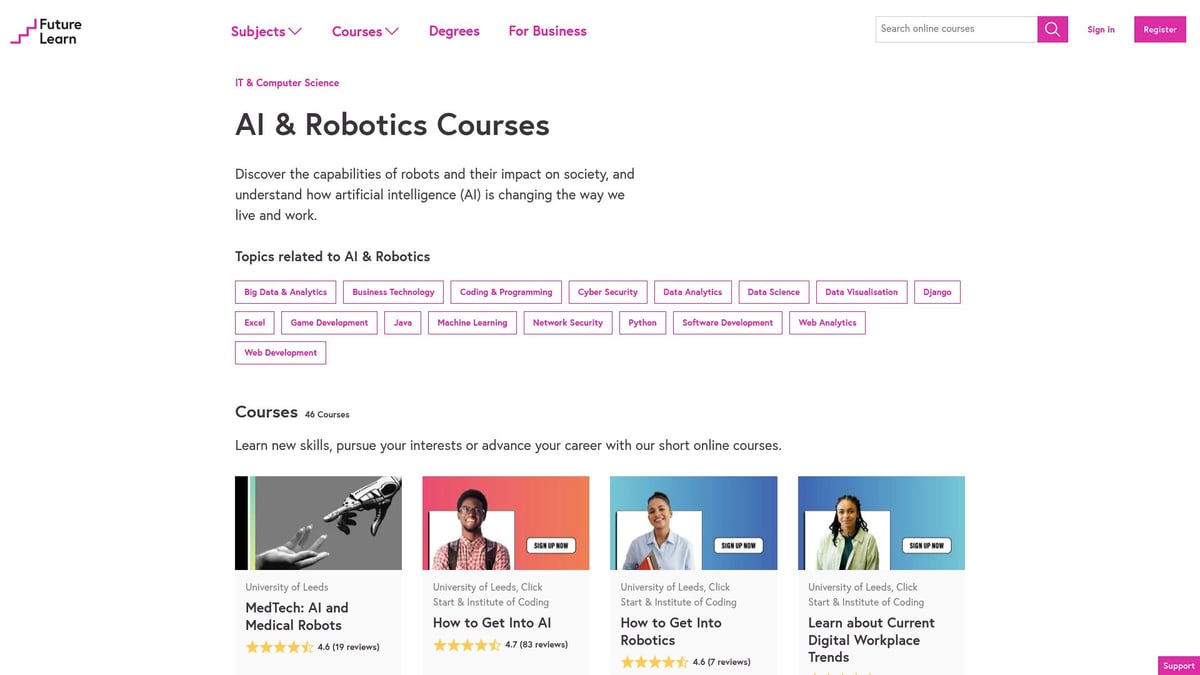Click the MedTech: AI and Medical Robots title
The image size is (1200, 675).
[297, 616]
